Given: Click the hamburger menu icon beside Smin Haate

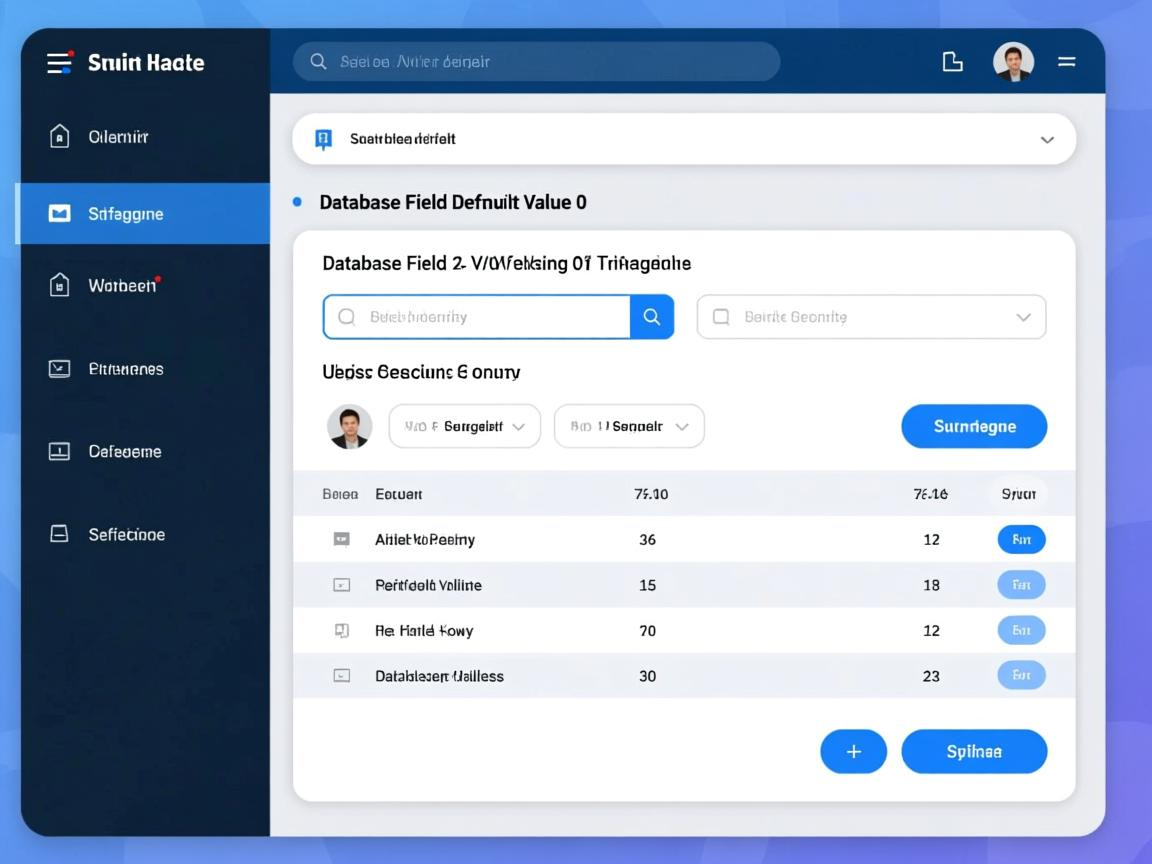Looking at the screenshot, I should tap(59, 62).
